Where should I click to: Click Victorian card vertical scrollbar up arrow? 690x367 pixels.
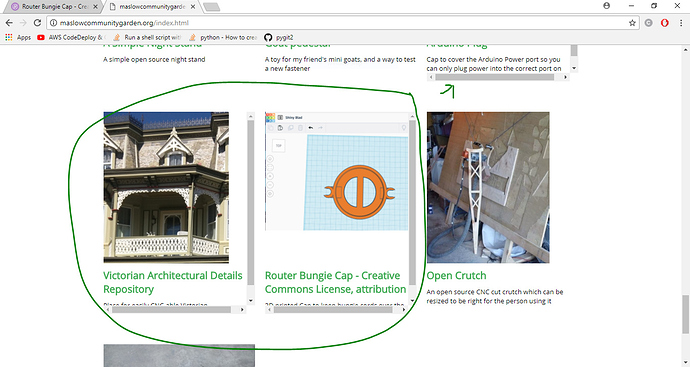[251, 116]
